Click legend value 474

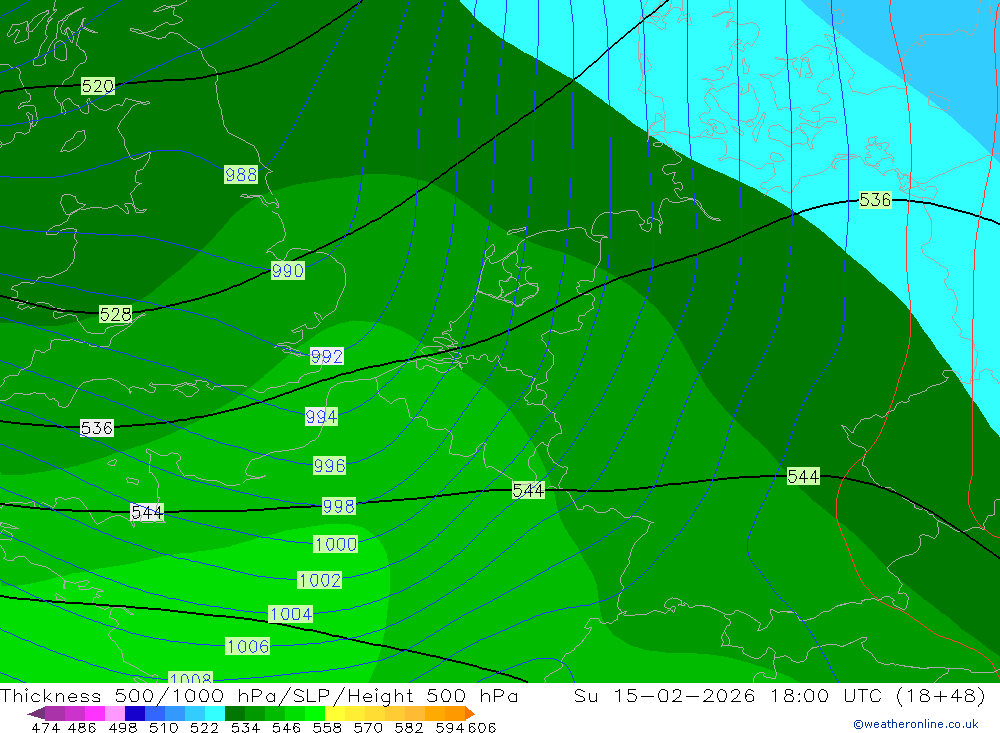(x=45, y=728)
